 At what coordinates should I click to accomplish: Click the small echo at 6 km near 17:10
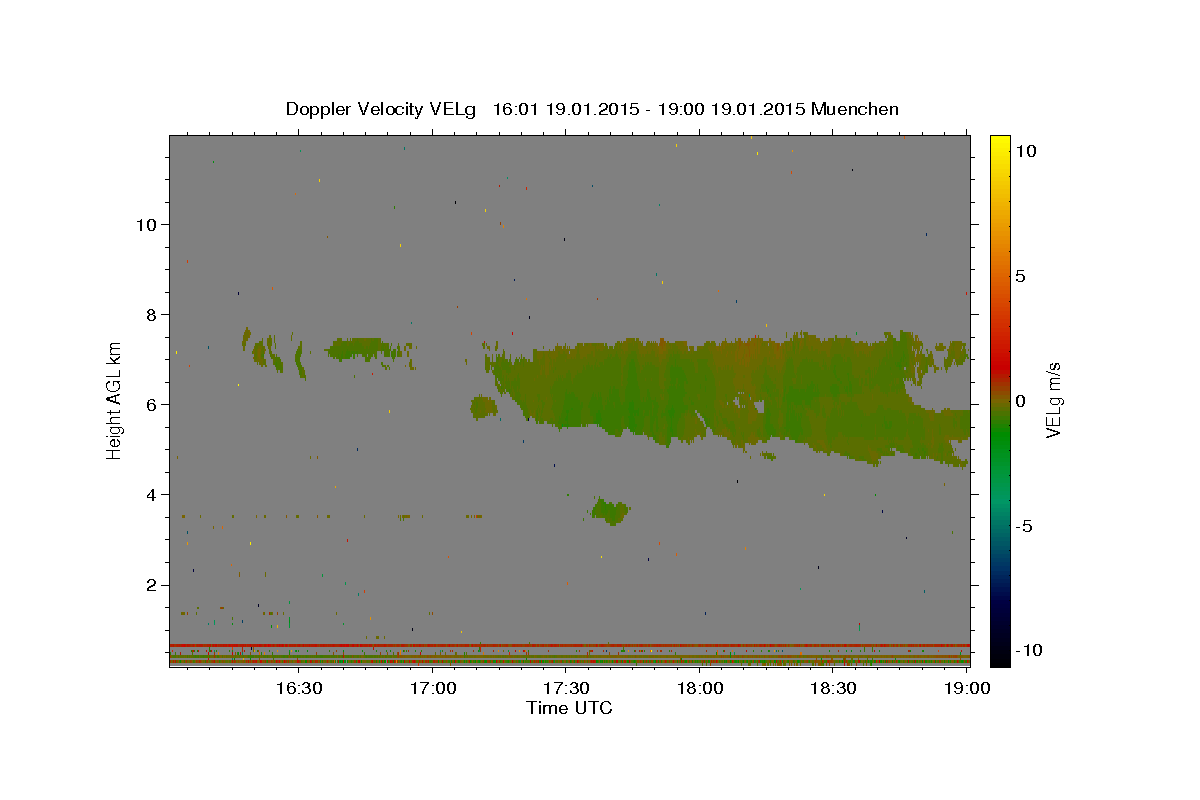pos(484,406)
